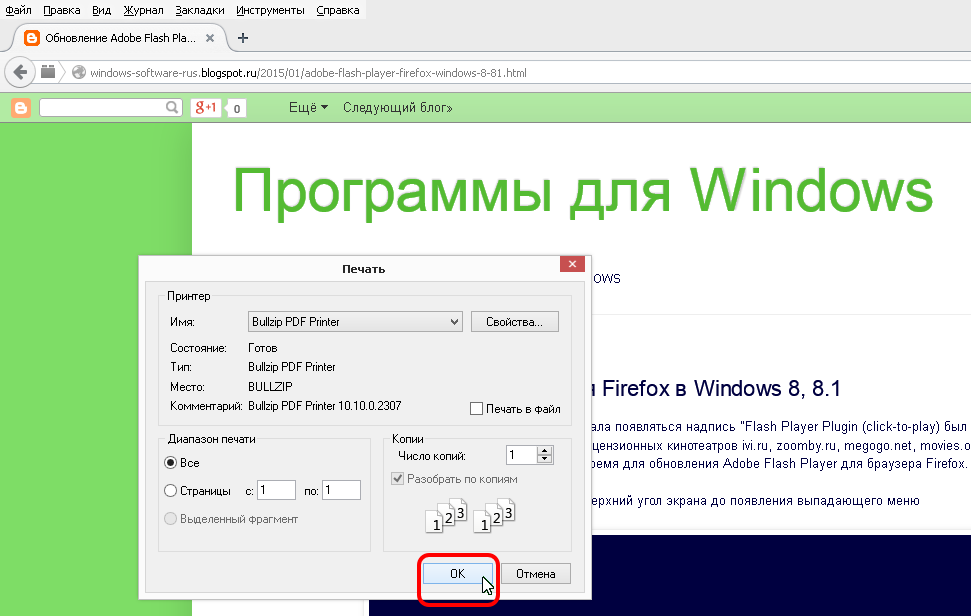
Task: Click the Blogger logo in navbar
Action: pos(20,108)
